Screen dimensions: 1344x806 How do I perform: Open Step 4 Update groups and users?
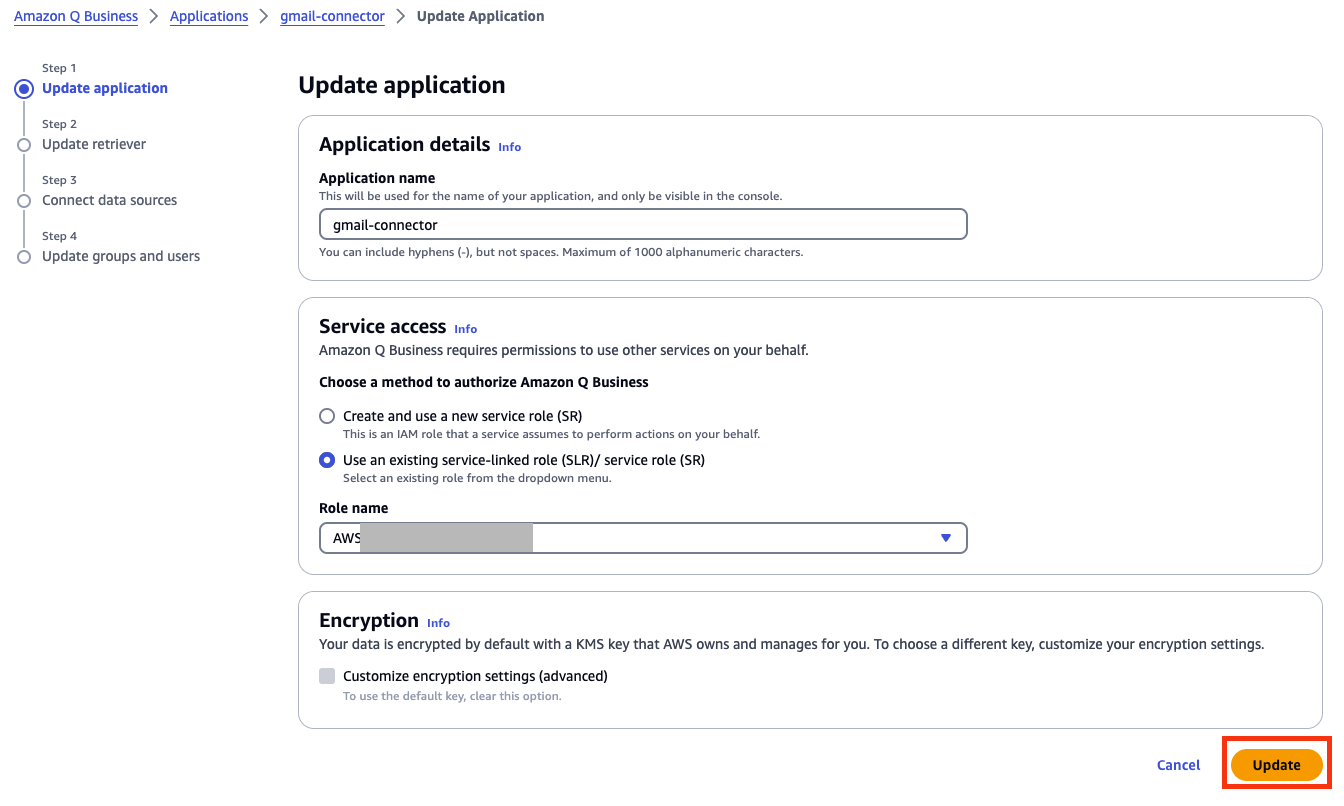121,256
